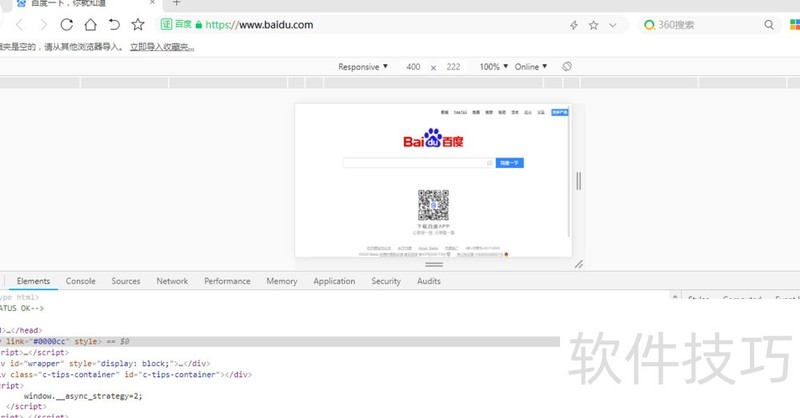The width and height of the screenshot is (800, 418).
Task: Click the lightning speed-mode icon
Action: [x=574, y=25]
